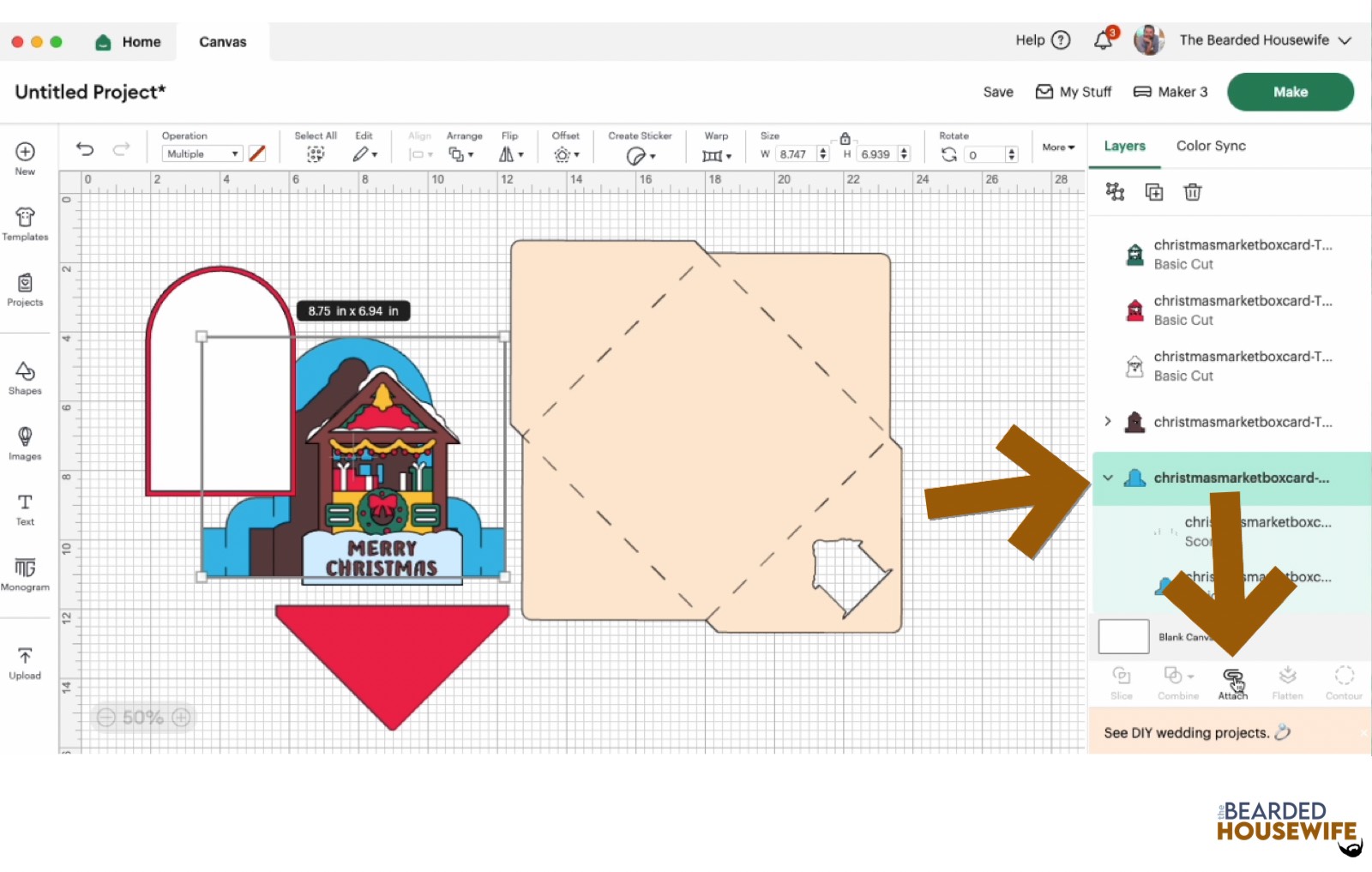Open the Projects panel
The height and width of the screenshot is (872, 1372).
(x=25, y=290)
